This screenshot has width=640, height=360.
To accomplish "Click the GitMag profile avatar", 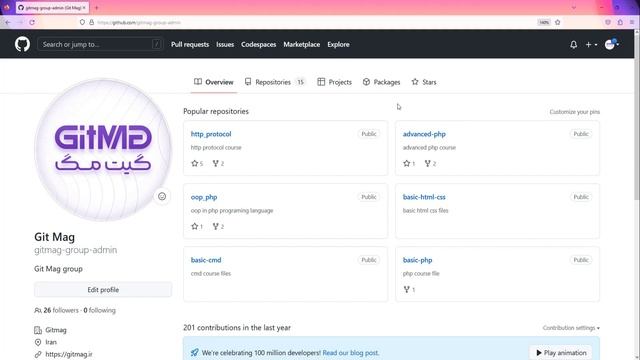I will 103,150.
